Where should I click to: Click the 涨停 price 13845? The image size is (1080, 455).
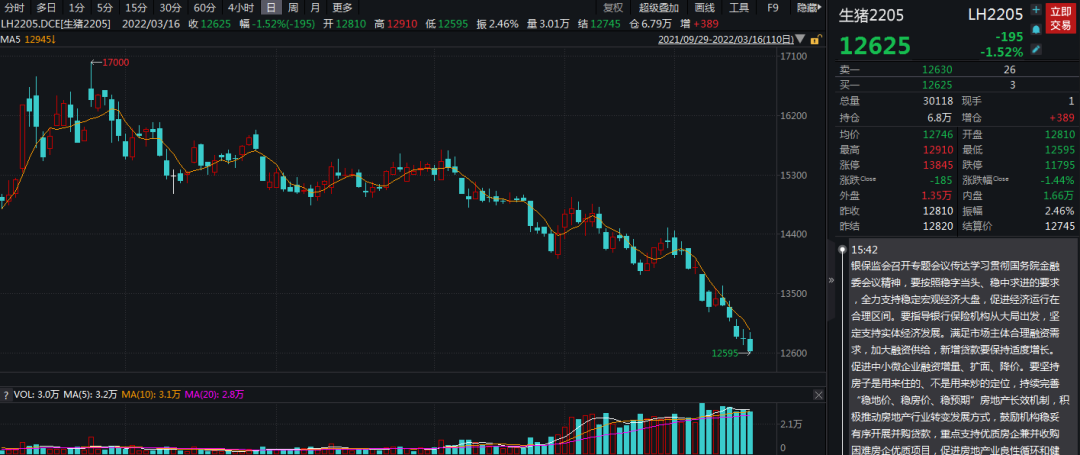point(937,165)
